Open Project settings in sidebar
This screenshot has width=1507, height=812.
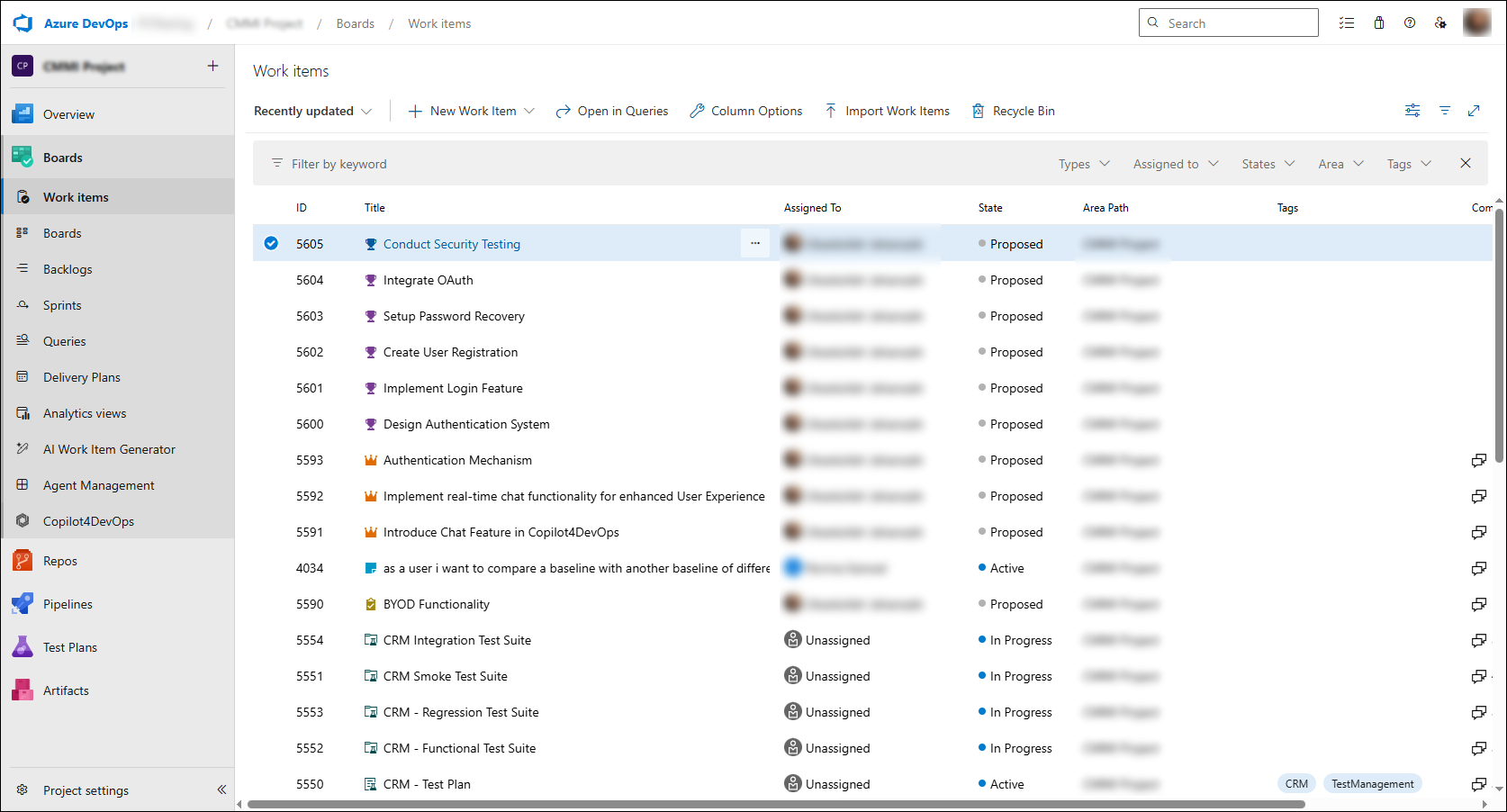[86, 790]
